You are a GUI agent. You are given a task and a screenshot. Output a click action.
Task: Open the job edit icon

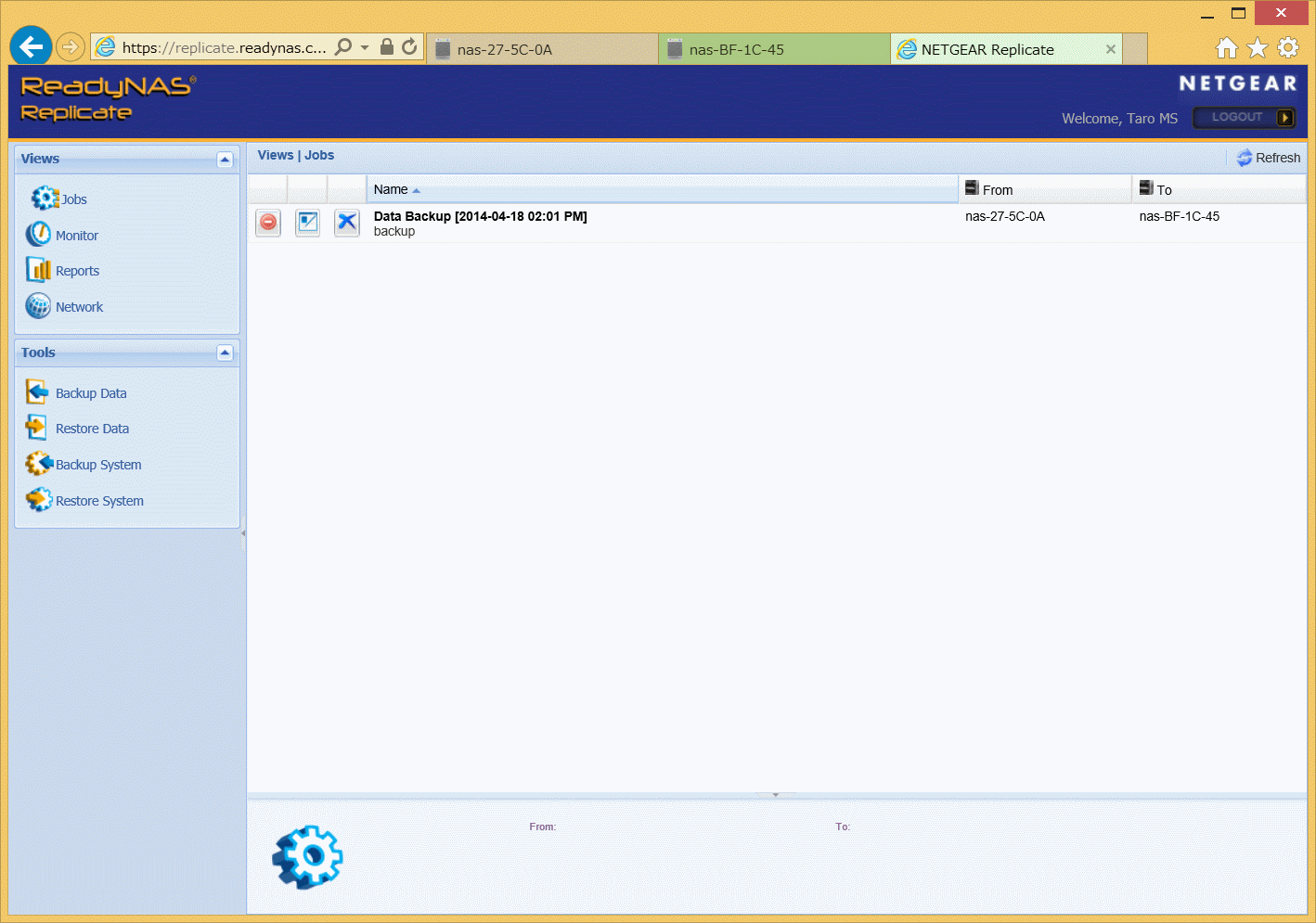coord(307,223)
